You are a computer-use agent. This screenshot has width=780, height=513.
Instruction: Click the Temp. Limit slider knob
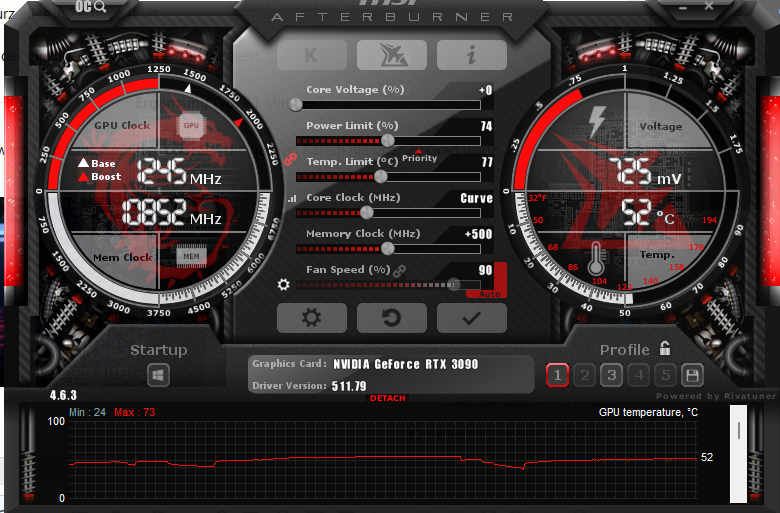pyautogui.click(x=381, y=176)
